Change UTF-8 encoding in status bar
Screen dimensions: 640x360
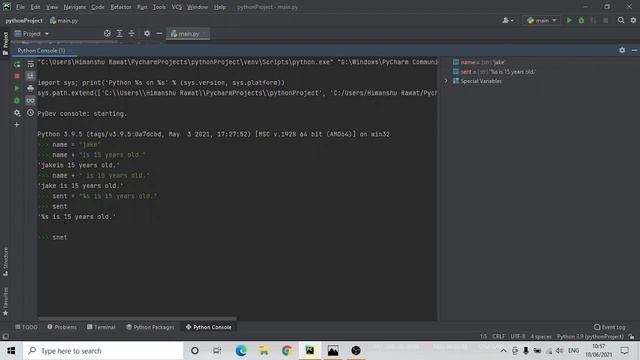(x=518, y=336)
